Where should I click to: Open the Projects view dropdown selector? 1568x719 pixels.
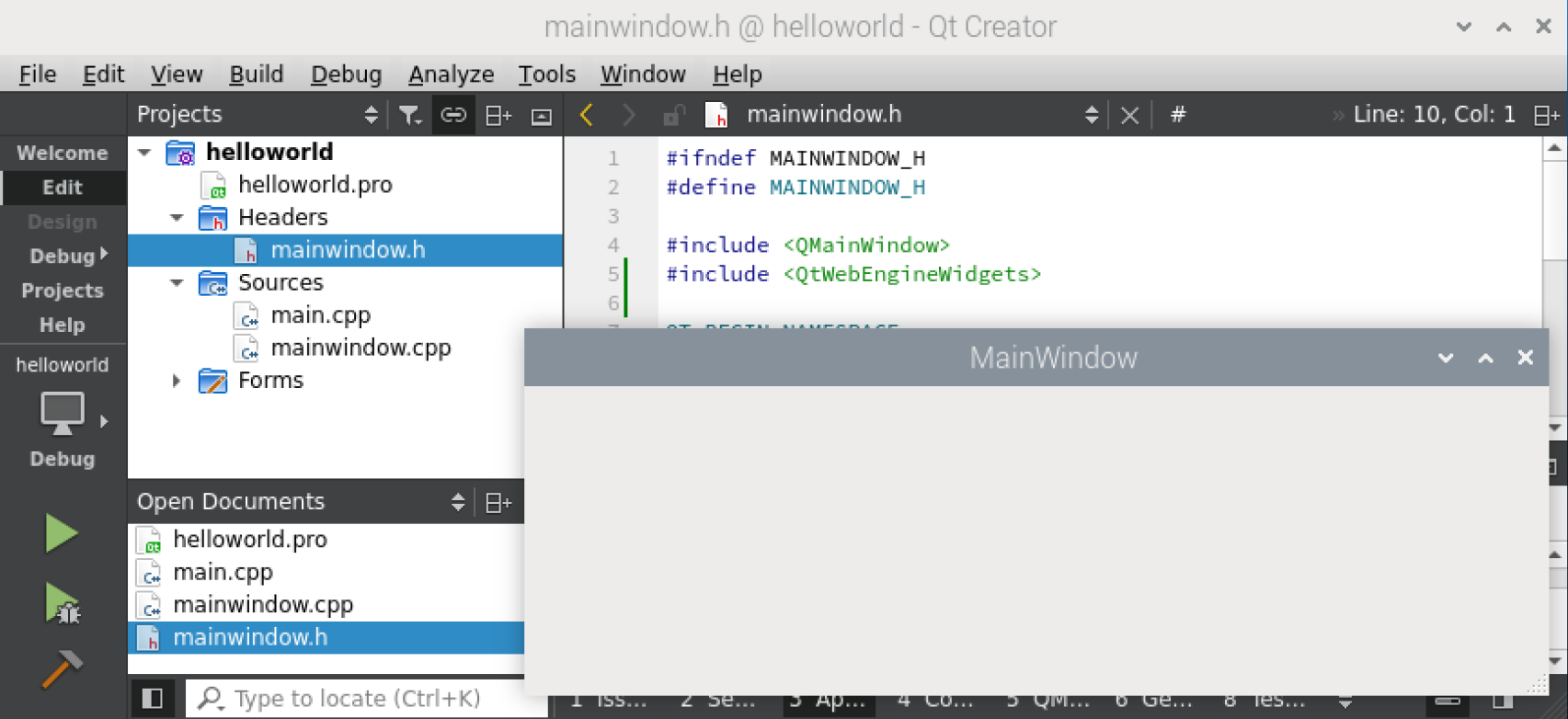coord(371,115)
